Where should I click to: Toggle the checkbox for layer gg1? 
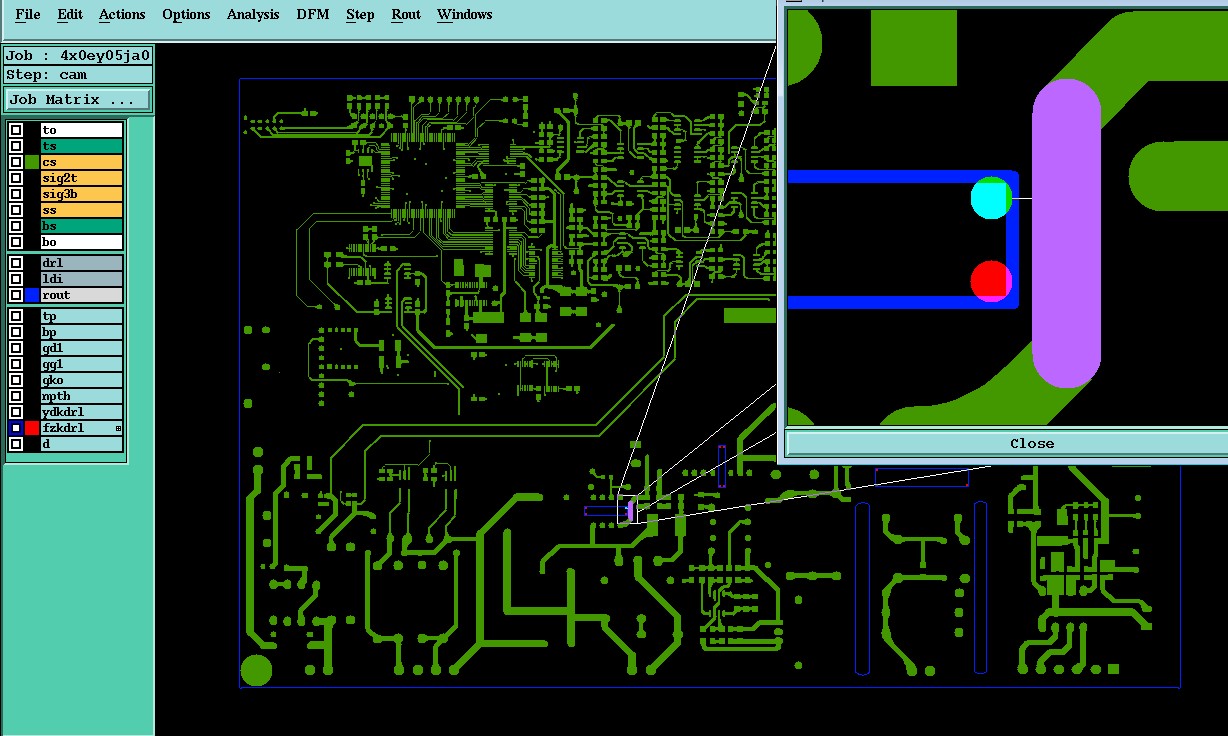16,364
